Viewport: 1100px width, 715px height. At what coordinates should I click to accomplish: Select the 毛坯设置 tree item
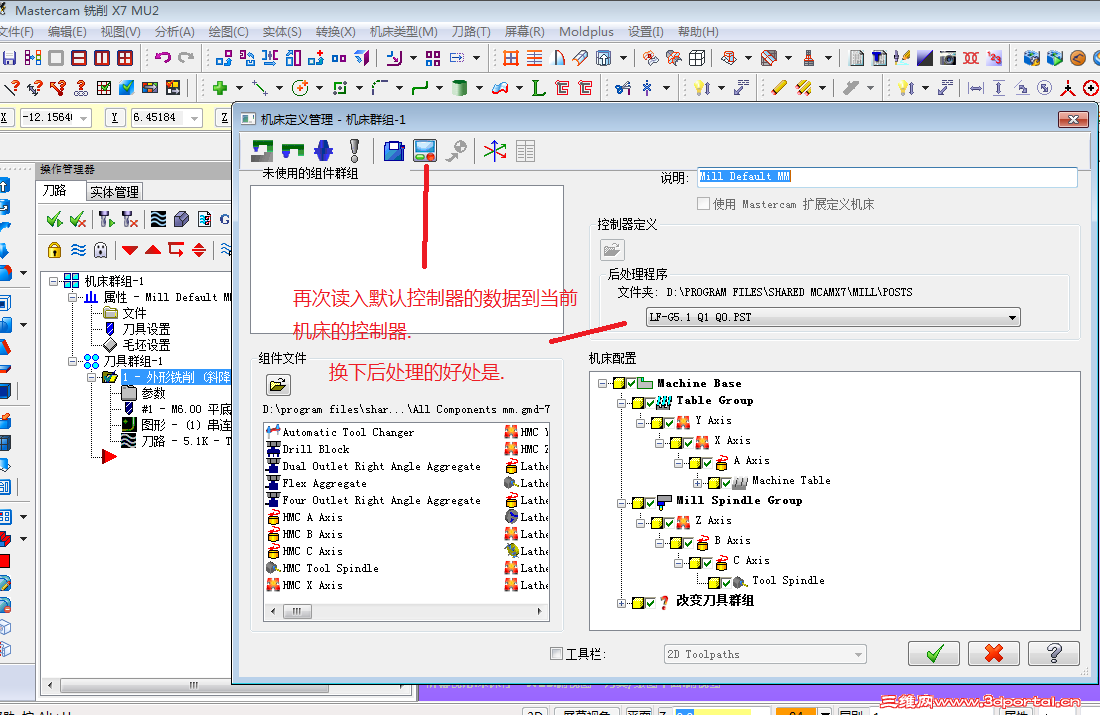pos(146,345)
